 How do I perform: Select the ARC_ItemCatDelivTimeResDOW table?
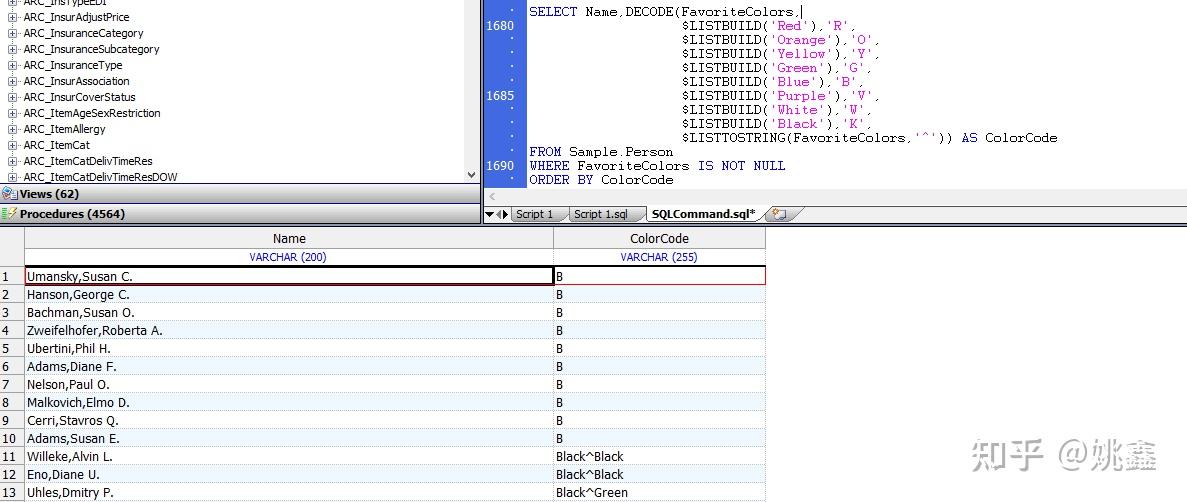click(101, 177)
